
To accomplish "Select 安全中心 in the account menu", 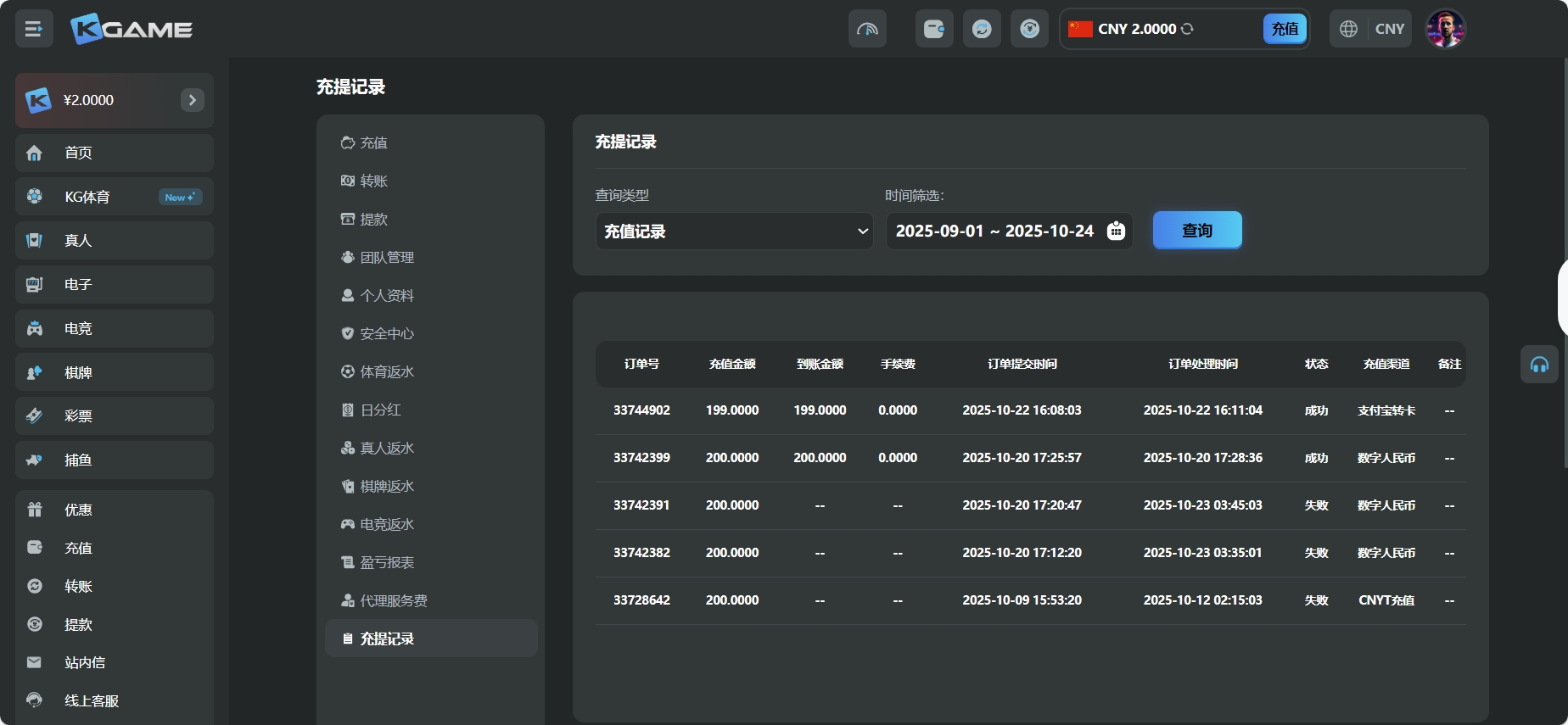I will click(x=387, y=334).
